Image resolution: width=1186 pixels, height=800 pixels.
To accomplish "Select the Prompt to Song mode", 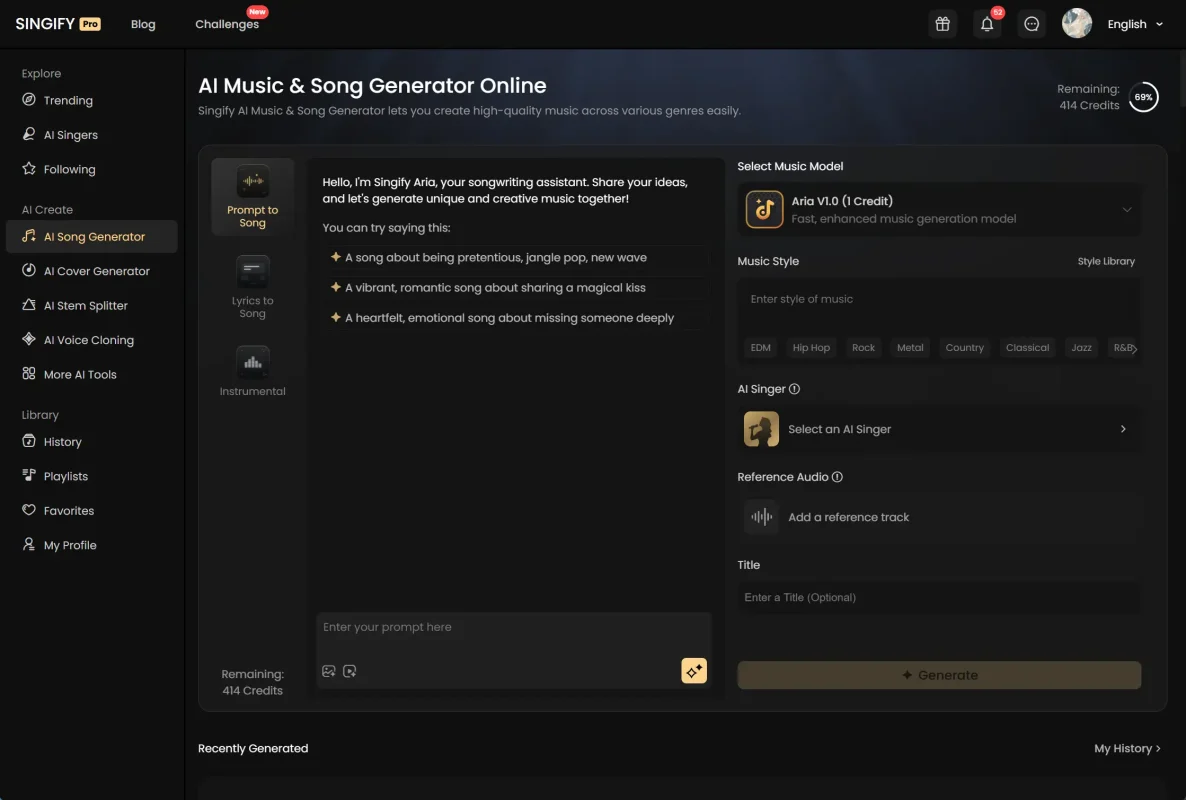I will pyautogui.click(x=253, y=197).
